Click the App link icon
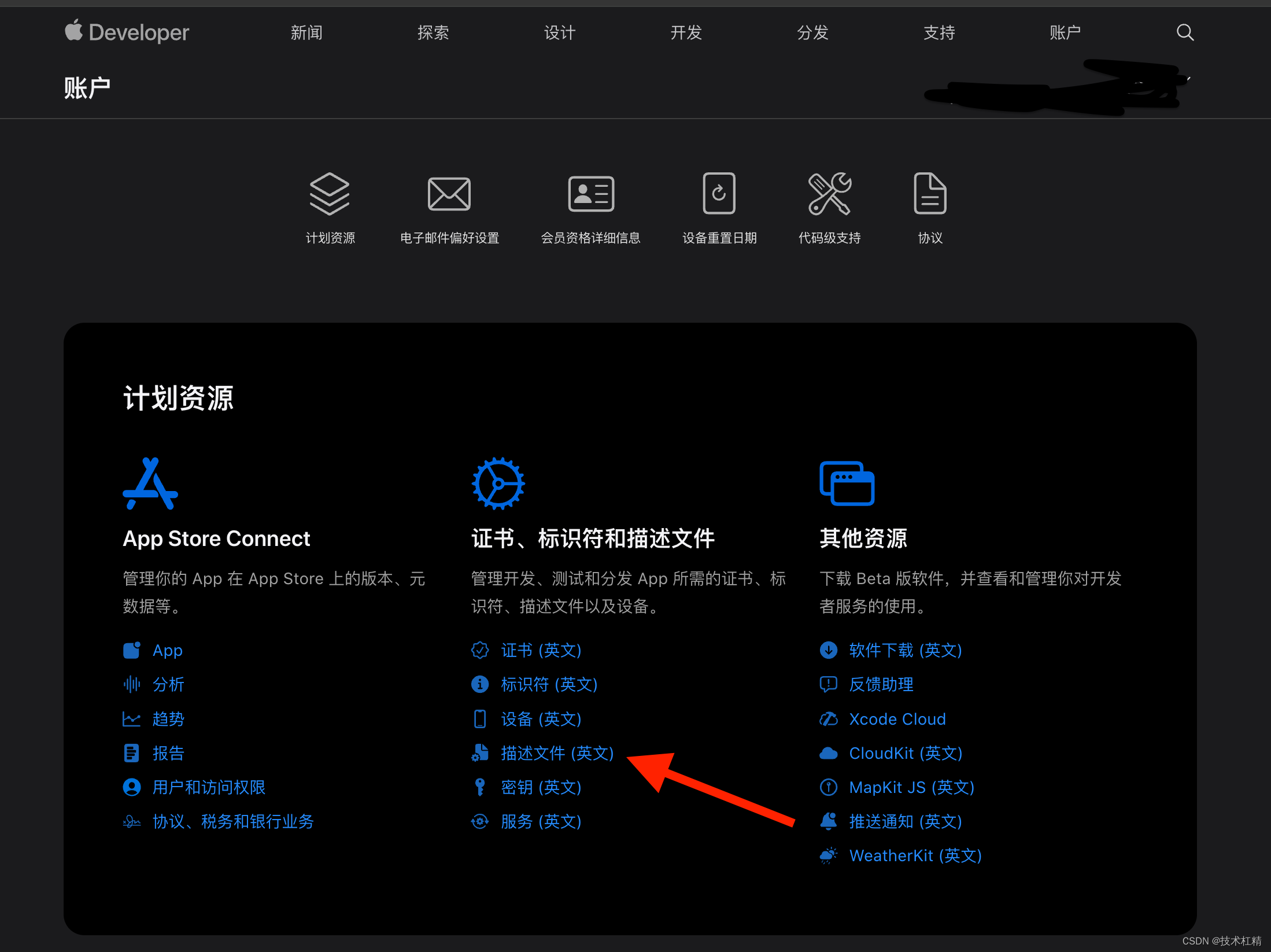 tap(132, 650)
